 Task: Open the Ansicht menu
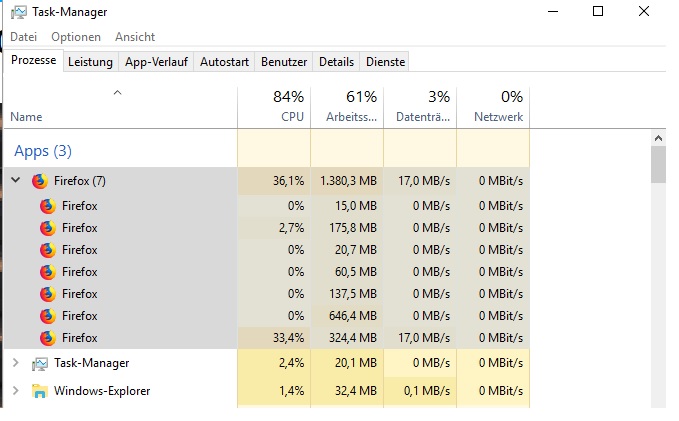coord(135,37)
